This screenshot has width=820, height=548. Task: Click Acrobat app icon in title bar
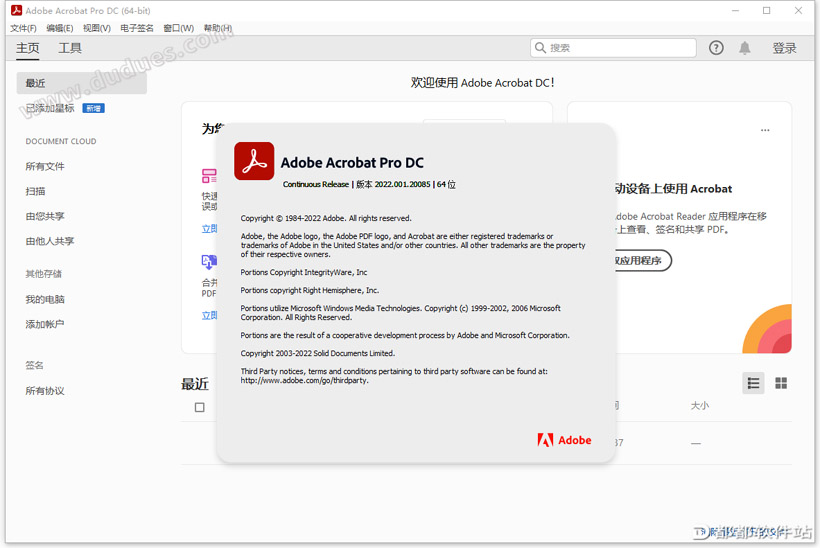click(16, 10)
